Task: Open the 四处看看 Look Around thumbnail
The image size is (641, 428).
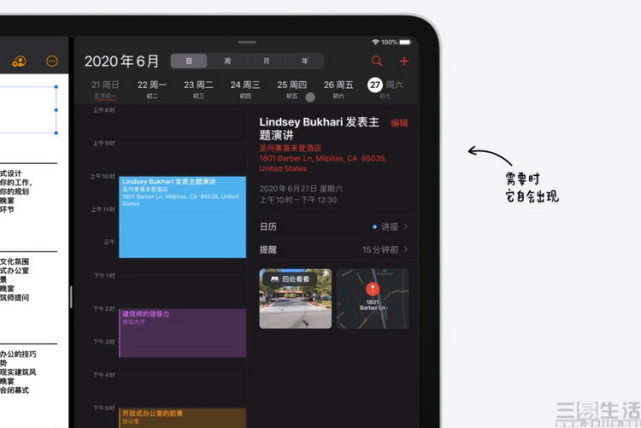Action: (x=295, y=299)
